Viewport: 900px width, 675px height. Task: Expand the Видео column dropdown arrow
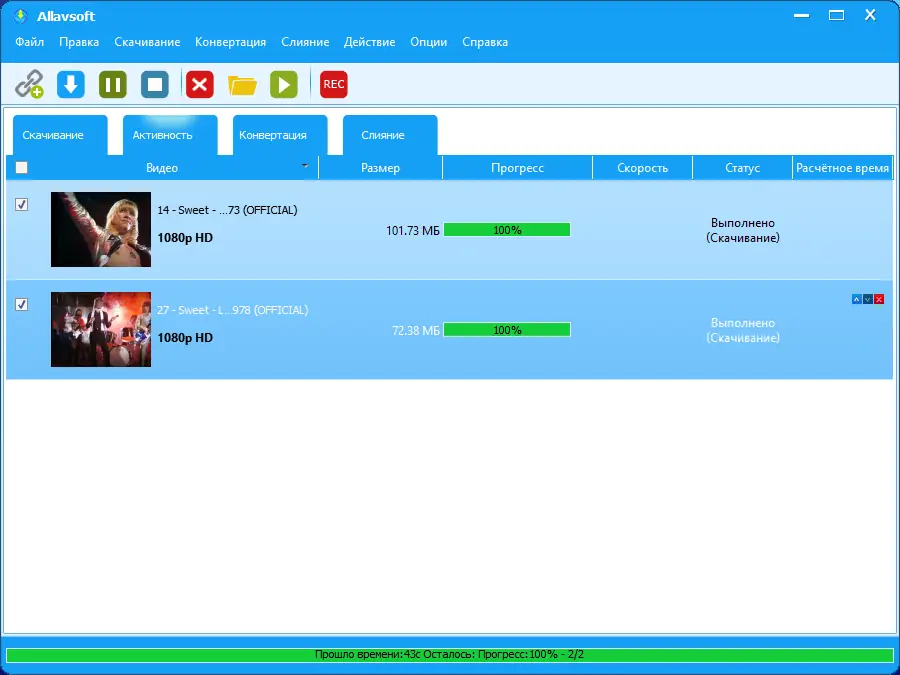pos(305,166)
